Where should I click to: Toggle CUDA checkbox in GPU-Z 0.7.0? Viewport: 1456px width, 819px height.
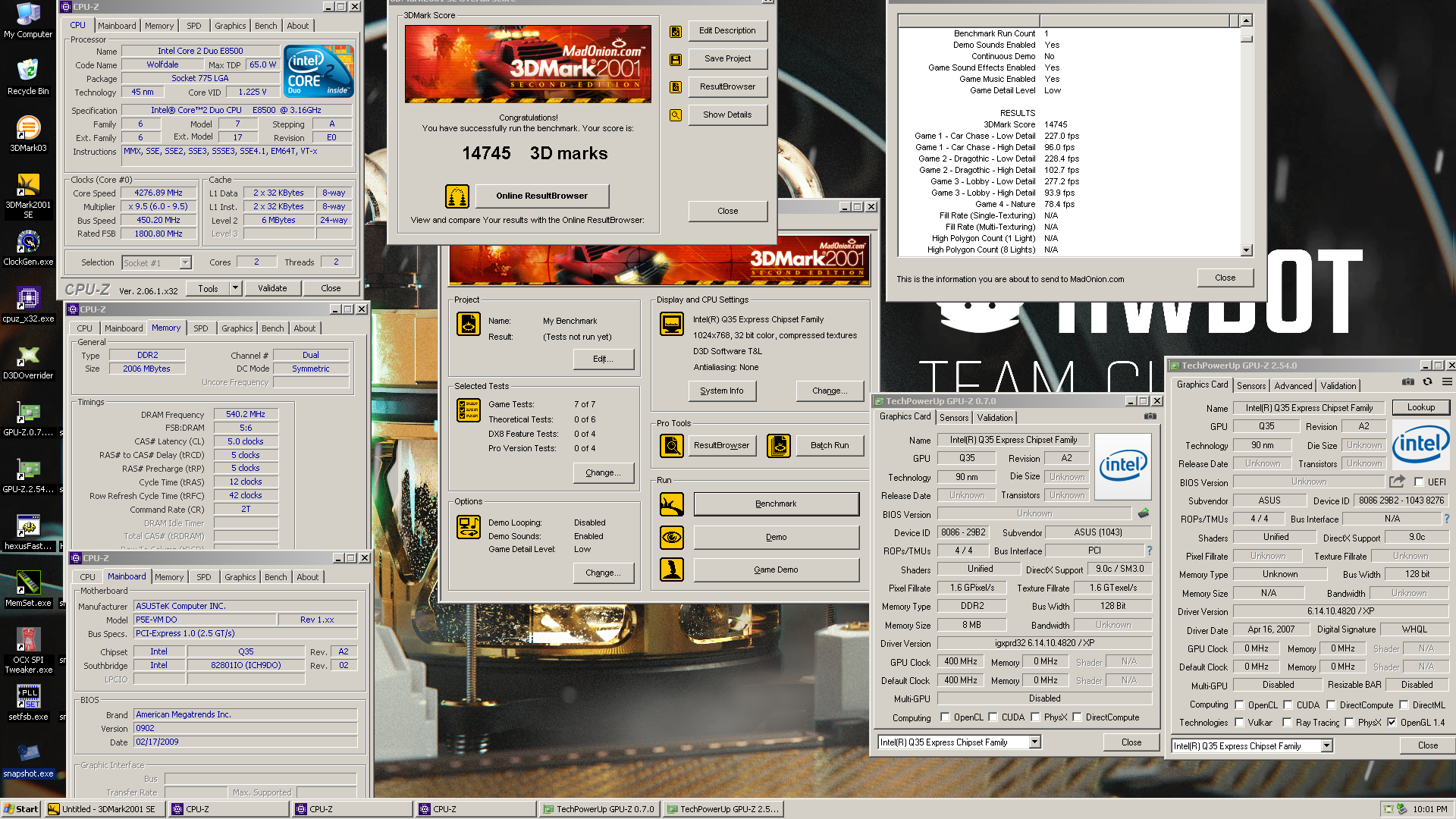993,717
